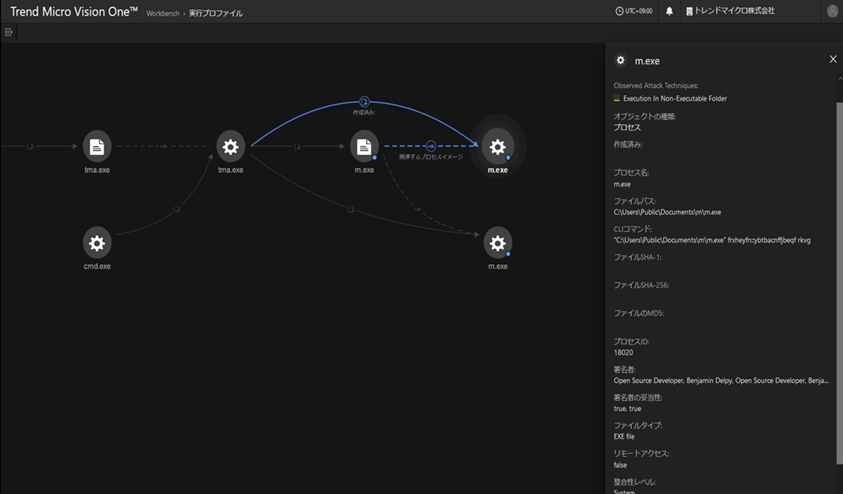Click the edge marker on cmd.exe curved arrow
This screenshot has width=843, height=494.
click(176, 209)
